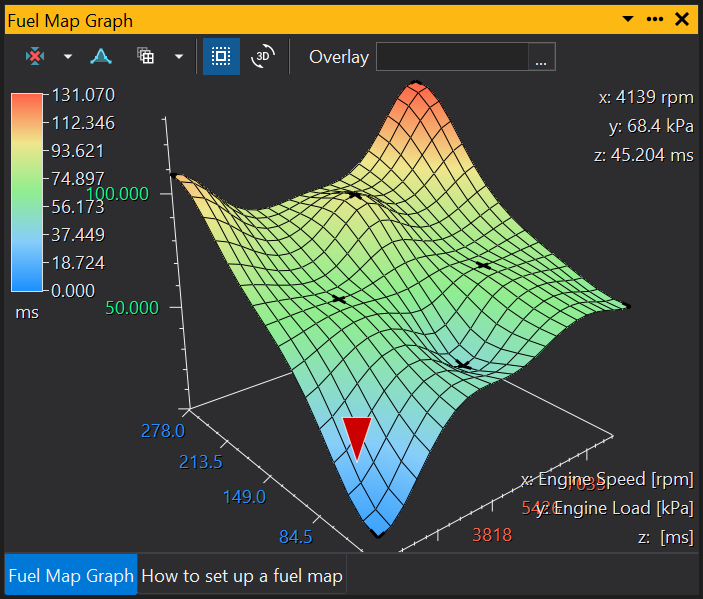Click the color gradient legend bar
703x599 pixels.
coord(26,192)
